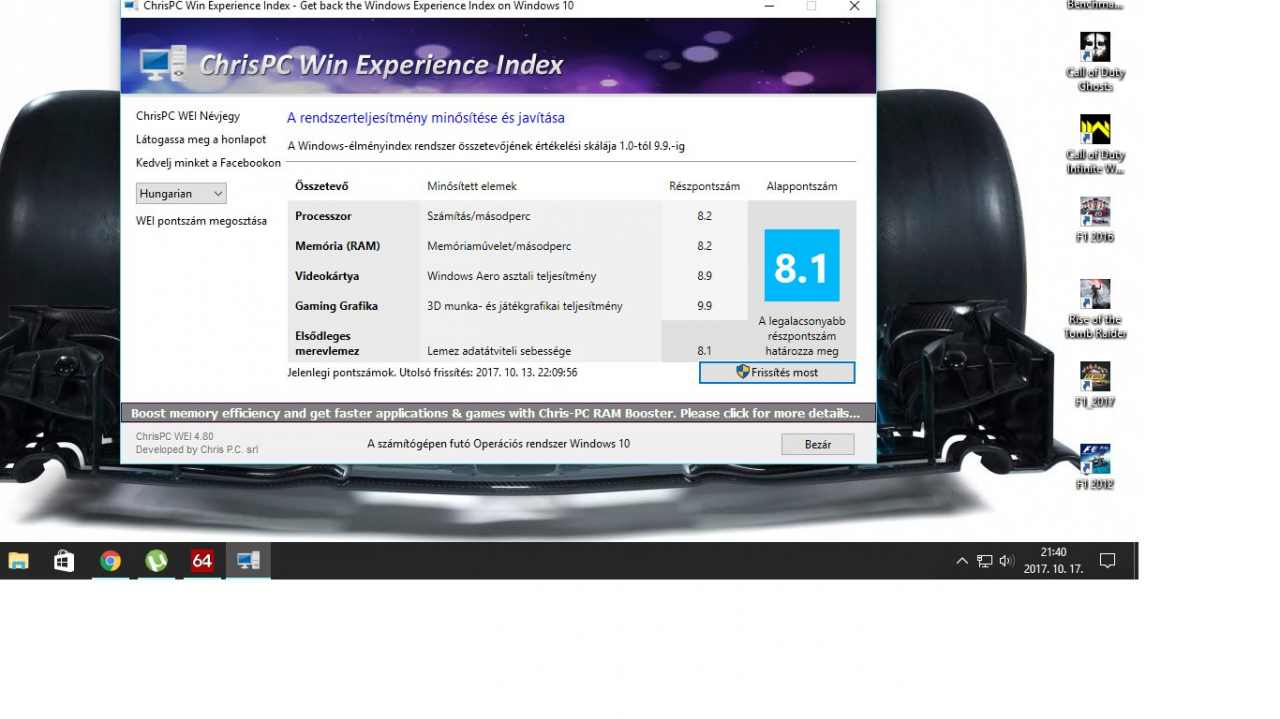This screenshot has height=719, width=1280.
Task: Click the Minősített elemek column header
Action: point(472,186)
